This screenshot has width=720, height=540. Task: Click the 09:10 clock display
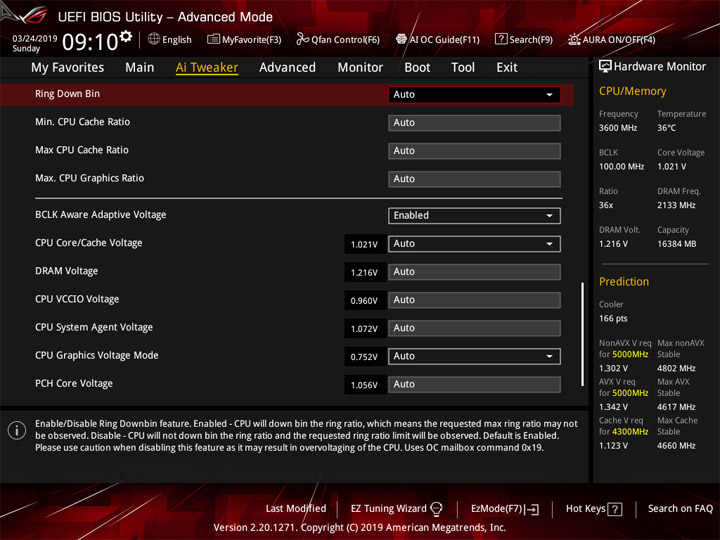point(90,42)
